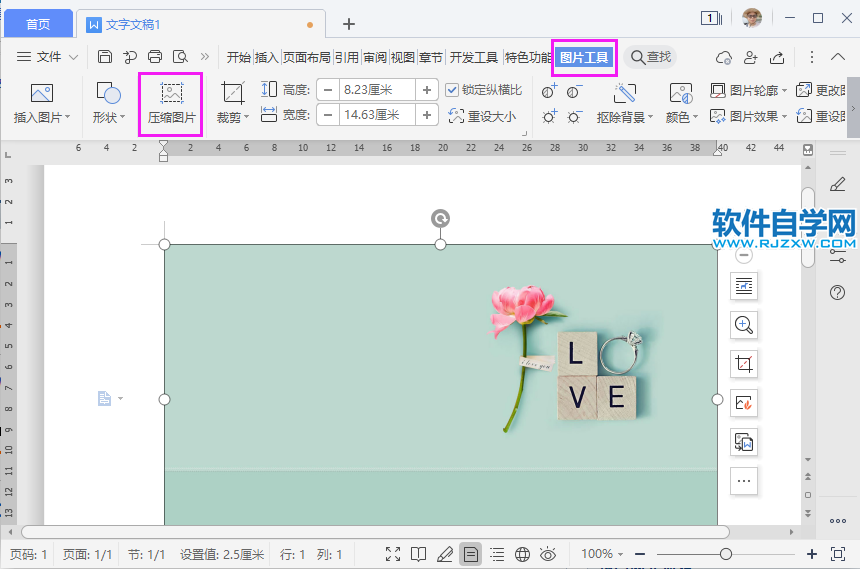Image resolution: width=860 pixels, height=569 pixels.
Task: Click the floating zoom preview magnifier icon
Action: click(743, 325)
